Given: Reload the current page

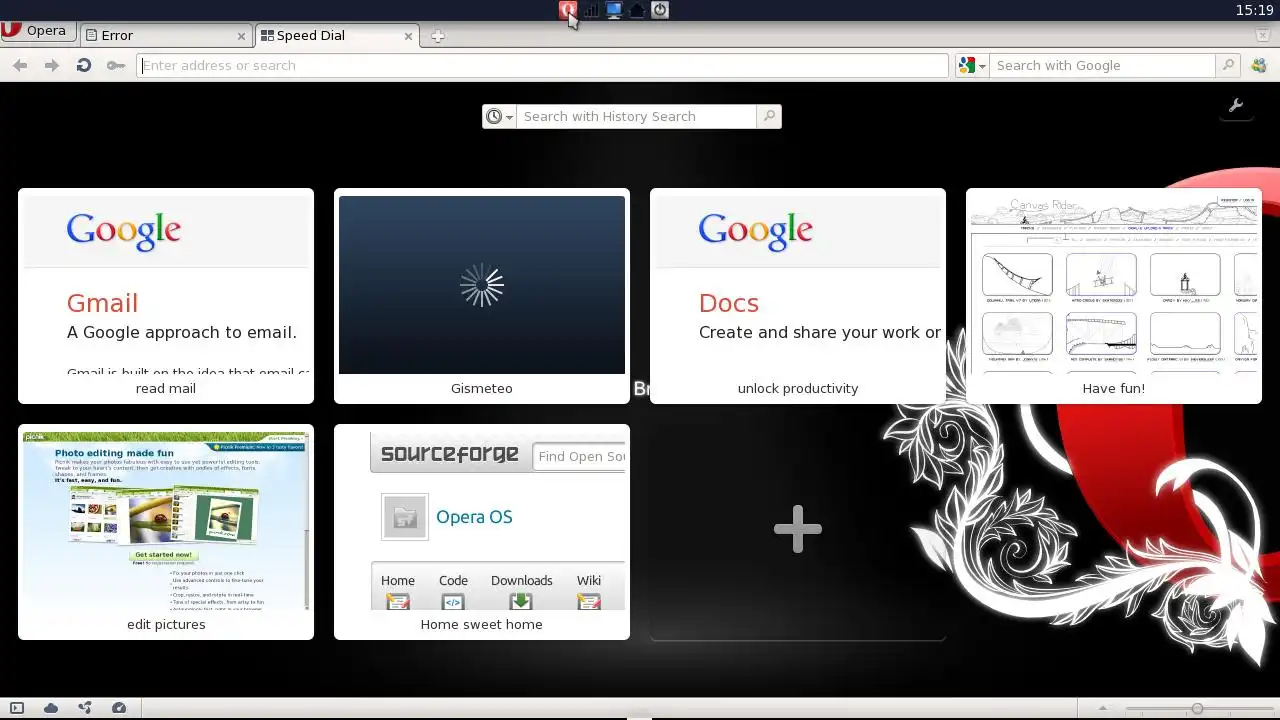Looking at the screenshot, I should click(84, 65).
